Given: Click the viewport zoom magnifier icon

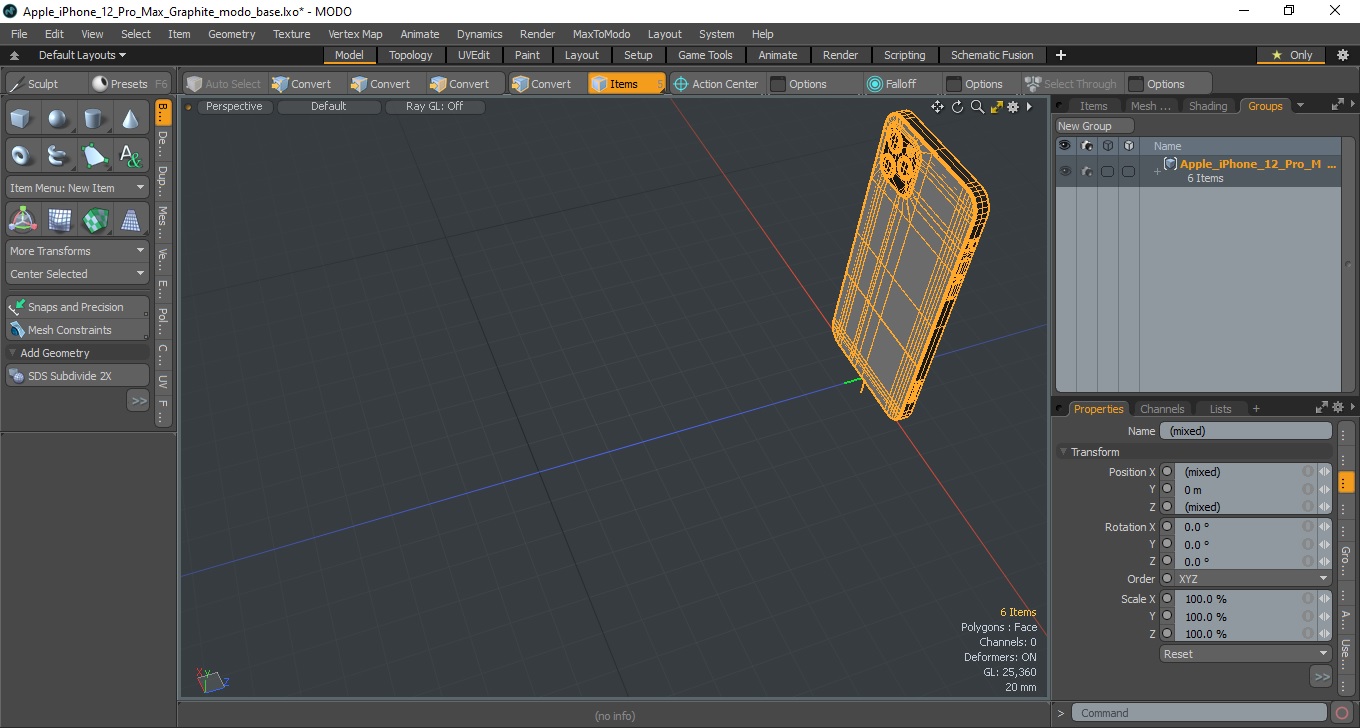Looking at the screenshot, I should (977, 107).
